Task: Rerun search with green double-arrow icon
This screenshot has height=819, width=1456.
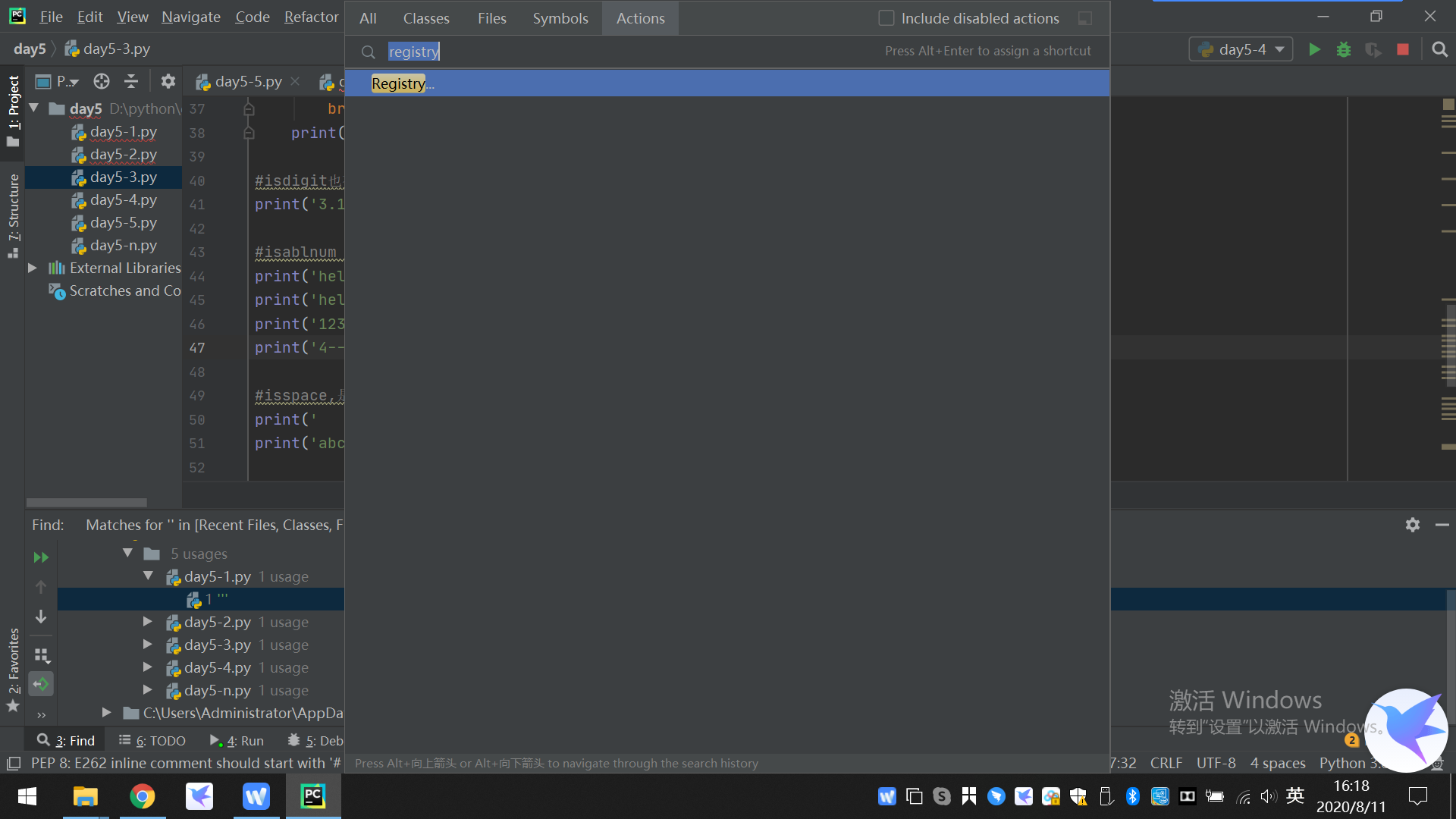Action: pos(41,557)
